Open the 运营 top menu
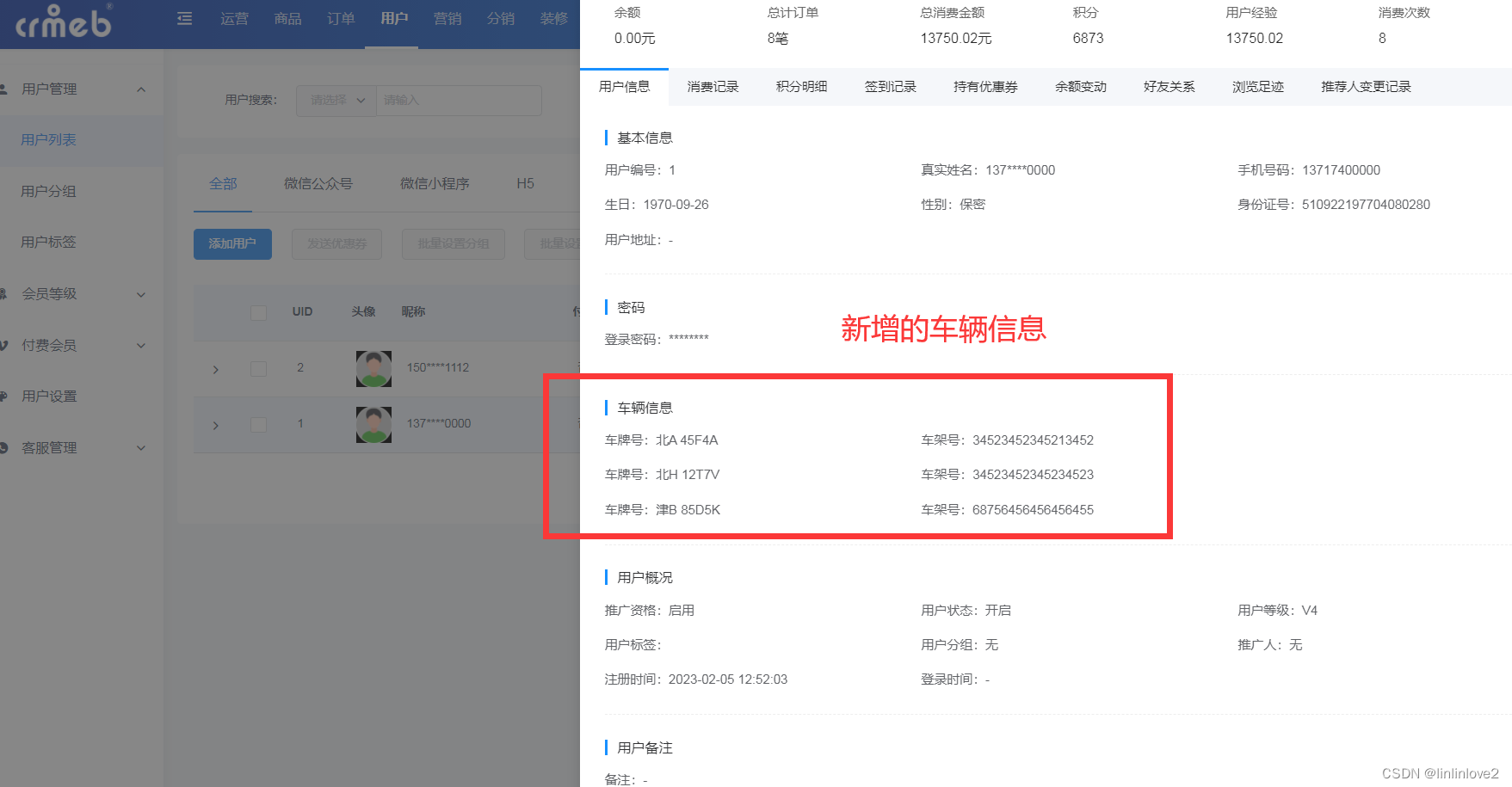The width and height of the screenshot is (1512, 787). pos(234,18)
